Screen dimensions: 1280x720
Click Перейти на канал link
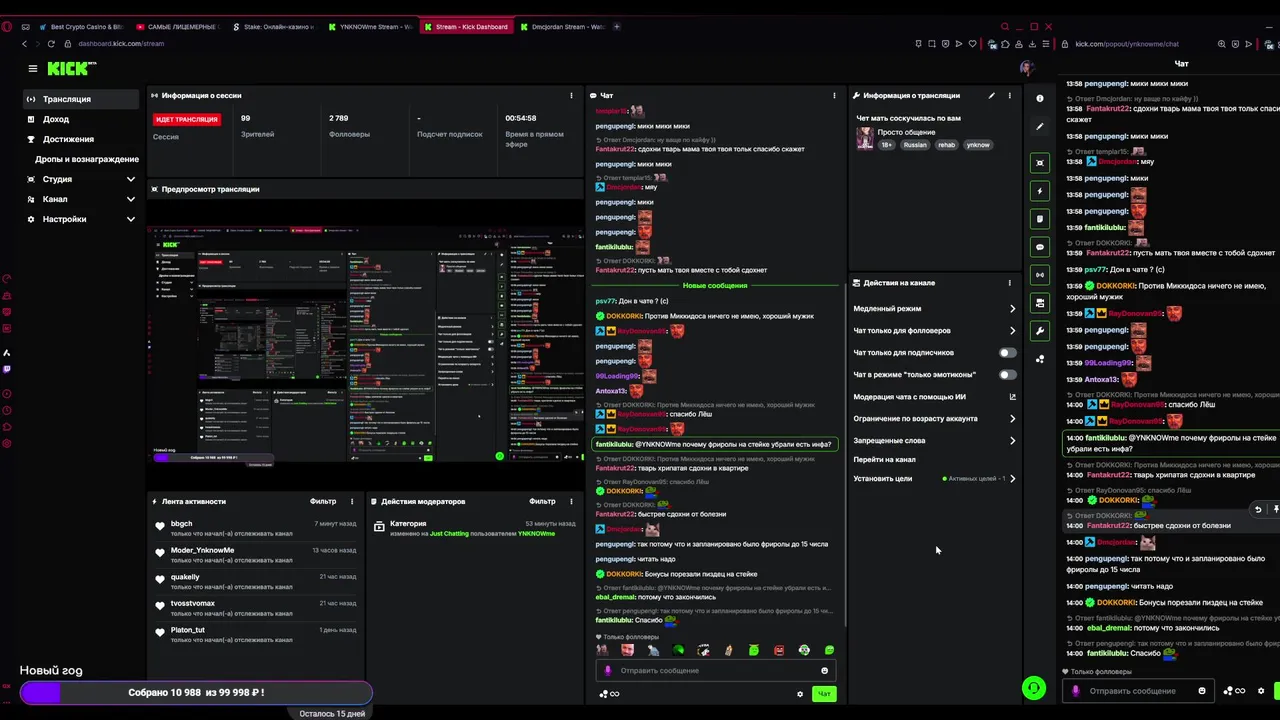pyautogui.click(x=884, y=460)
